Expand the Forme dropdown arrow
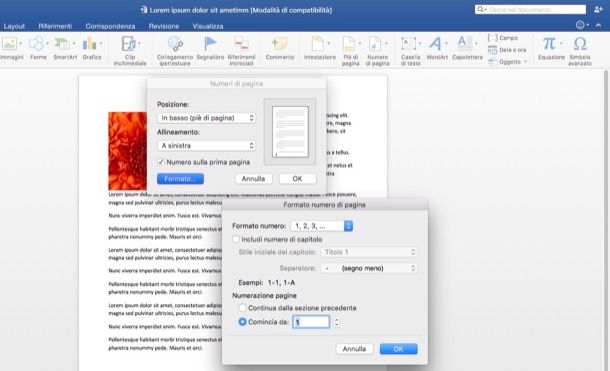Image resolution: width=610 pixels, height=371 pixels. (47, 43)
